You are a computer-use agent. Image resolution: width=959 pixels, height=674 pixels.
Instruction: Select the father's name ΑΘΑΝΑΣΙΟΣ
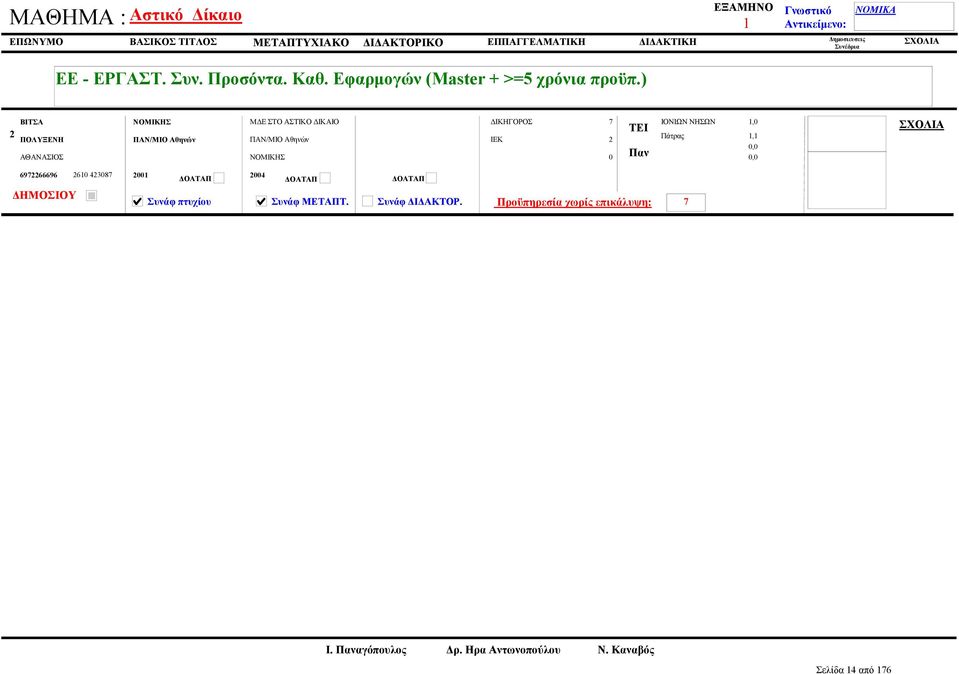pyautogui.click(x=42, y=157)
